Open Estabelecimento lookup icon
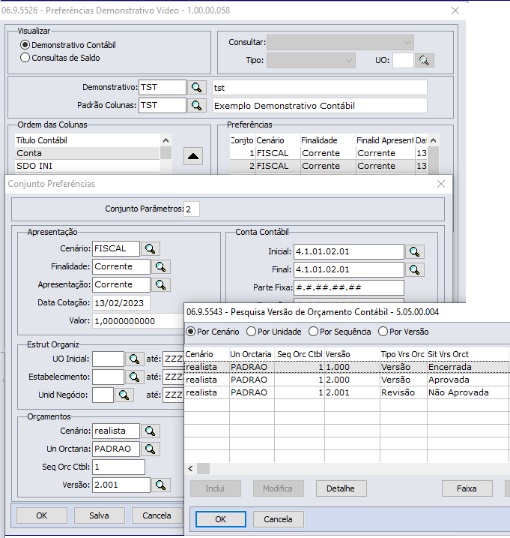This screenshot has height=538, width=510. click(x=134, y=377)
